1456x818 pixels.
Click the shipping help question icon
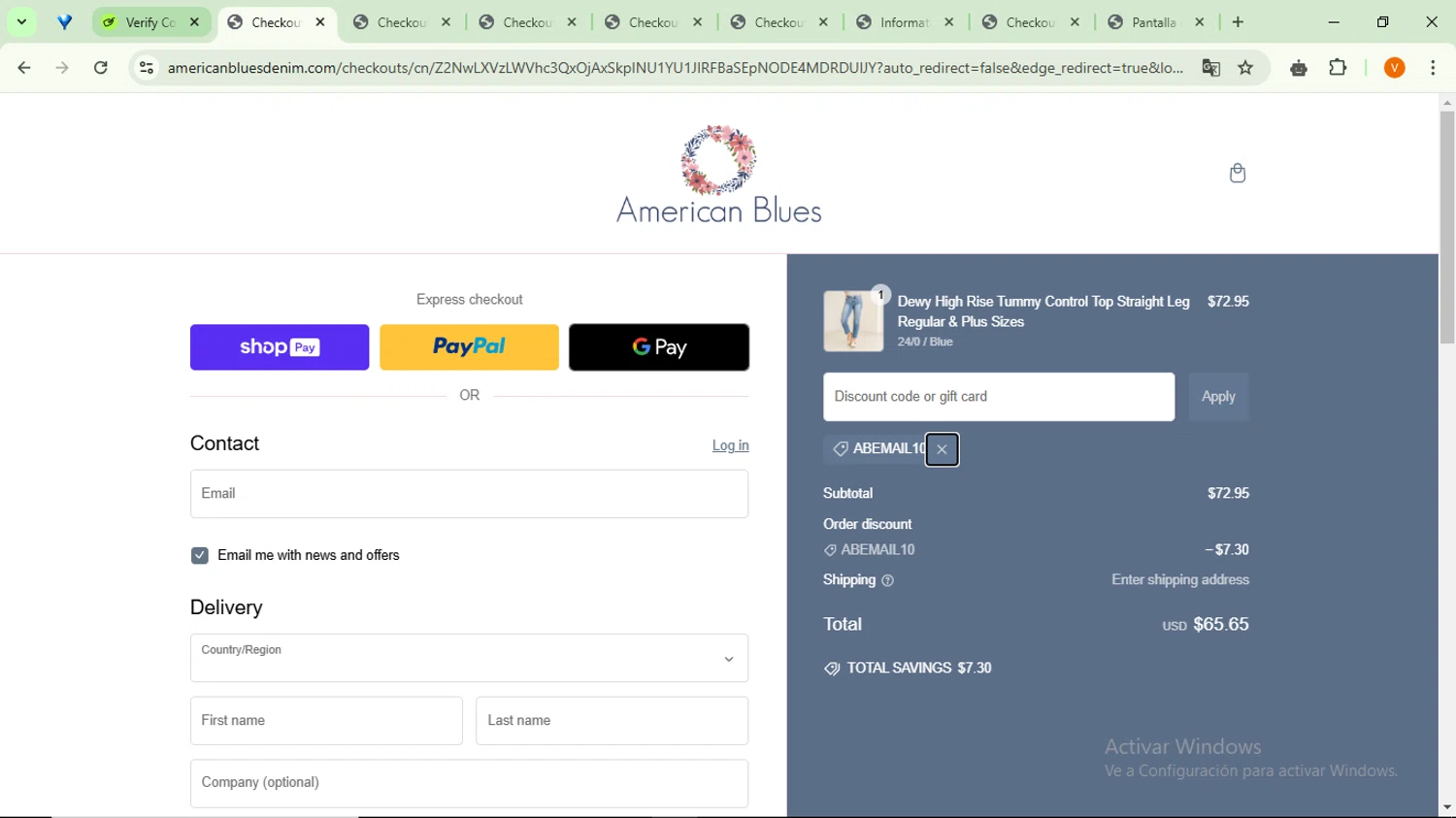(x=887, y=580)
